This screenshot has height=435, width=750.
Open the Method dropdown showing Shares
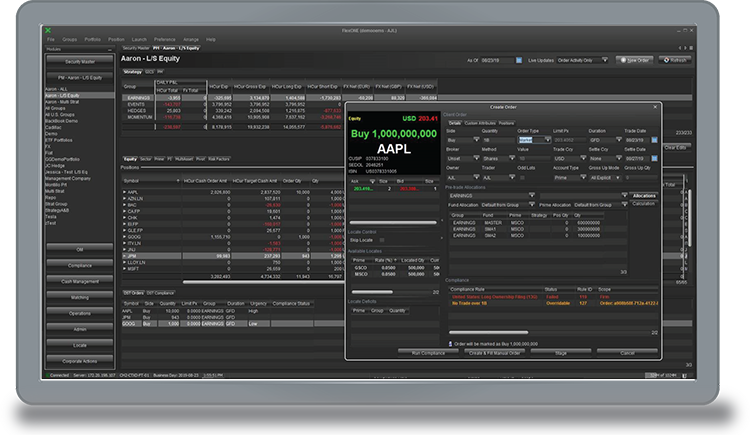point(512,158)
